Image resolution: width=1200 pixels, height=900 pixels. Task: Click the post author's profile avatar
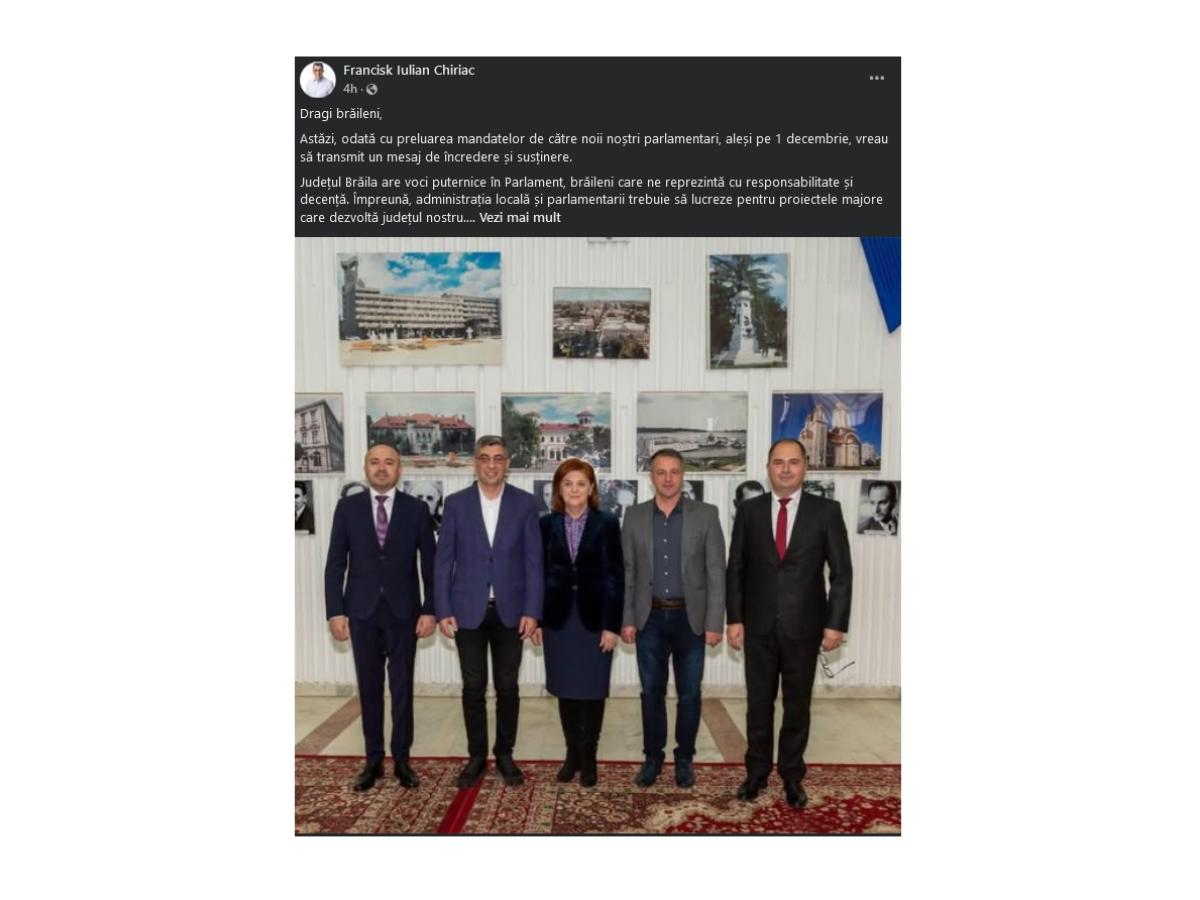click(317, 79)
